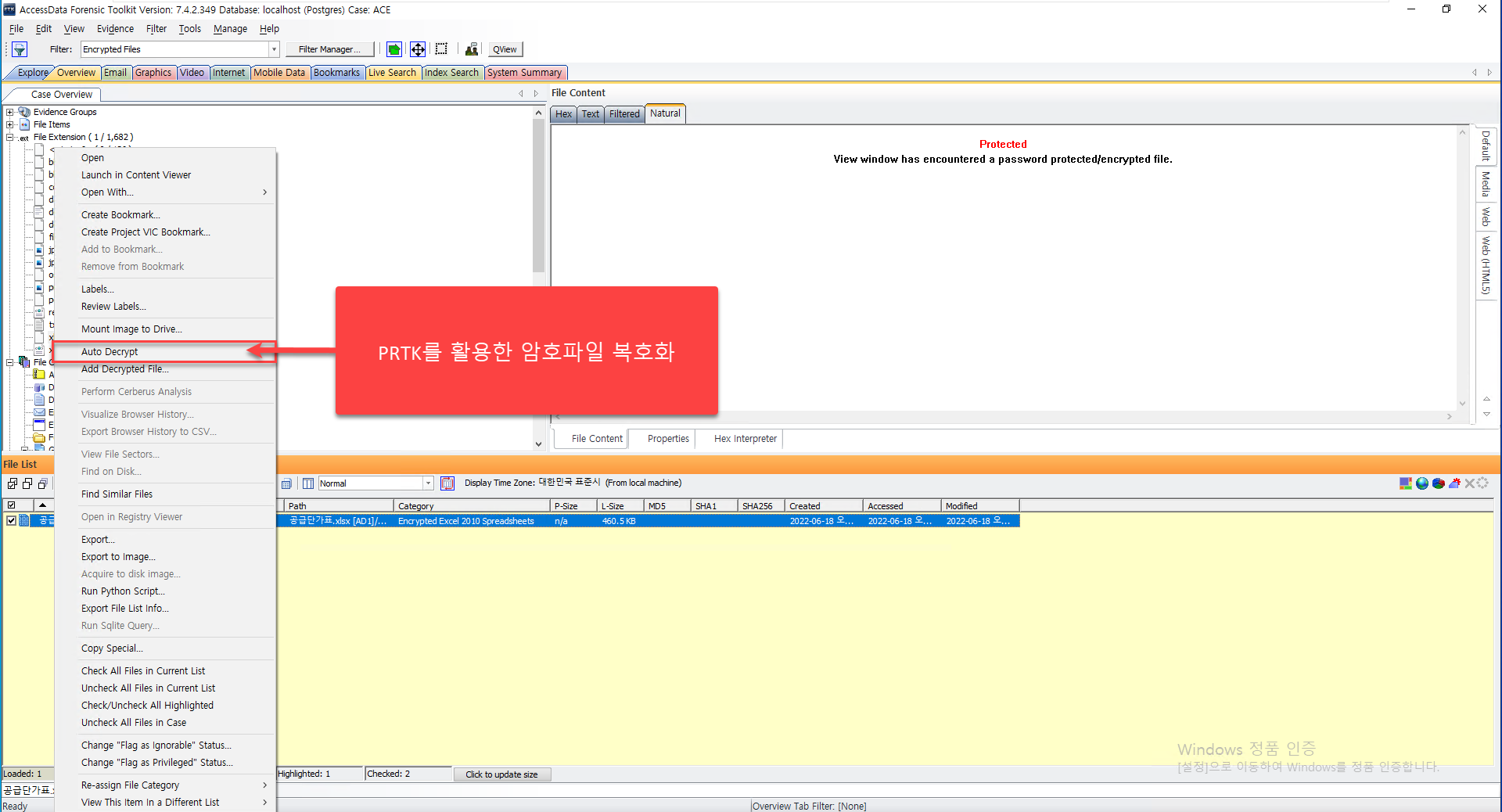Screen dimensions: 1502x812
Task: Open the Normal column template dropdown
Action: tap(428, 483)
